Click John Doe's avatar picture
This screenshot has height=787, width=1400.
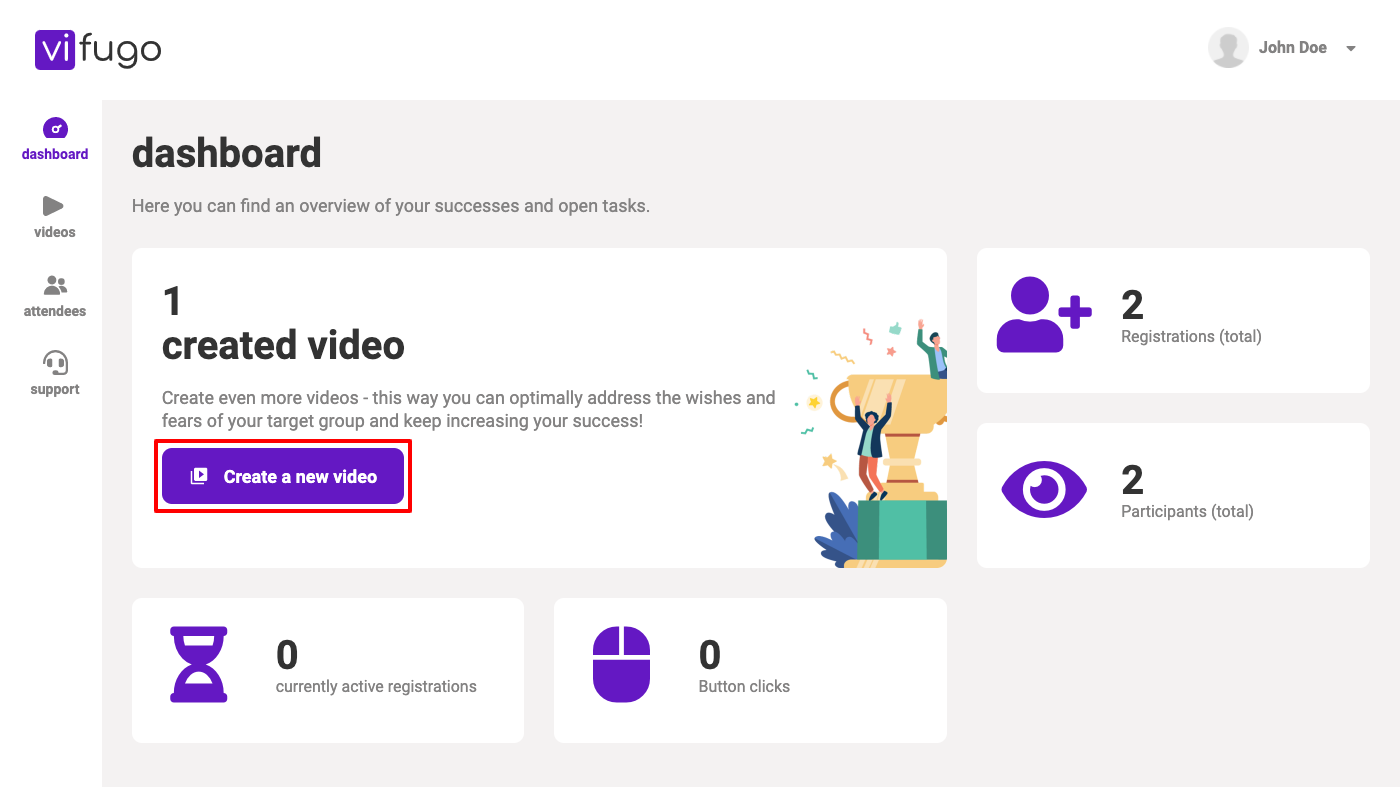tap(1228, 48)
